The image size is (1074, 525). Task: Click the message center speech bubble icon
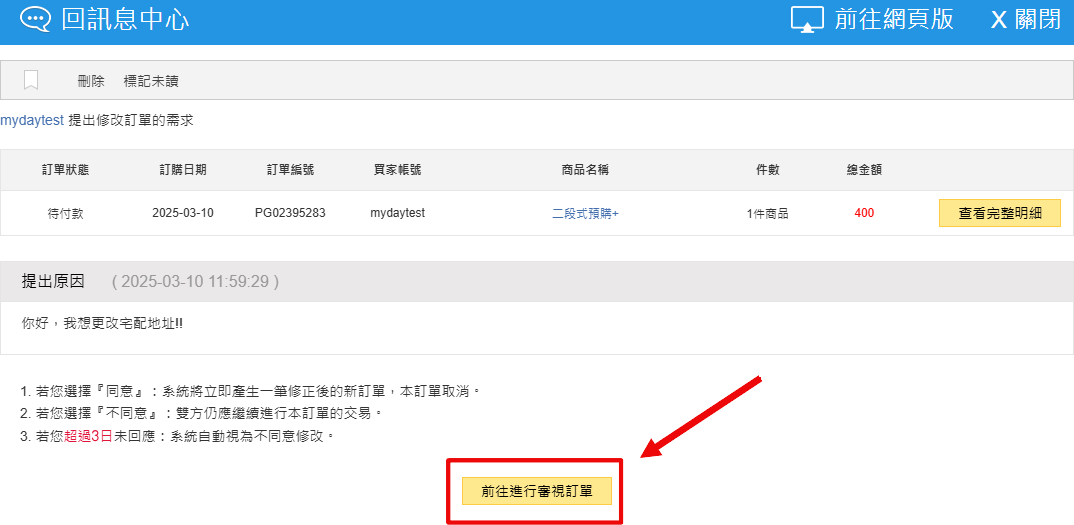click(x=36, y=19)
